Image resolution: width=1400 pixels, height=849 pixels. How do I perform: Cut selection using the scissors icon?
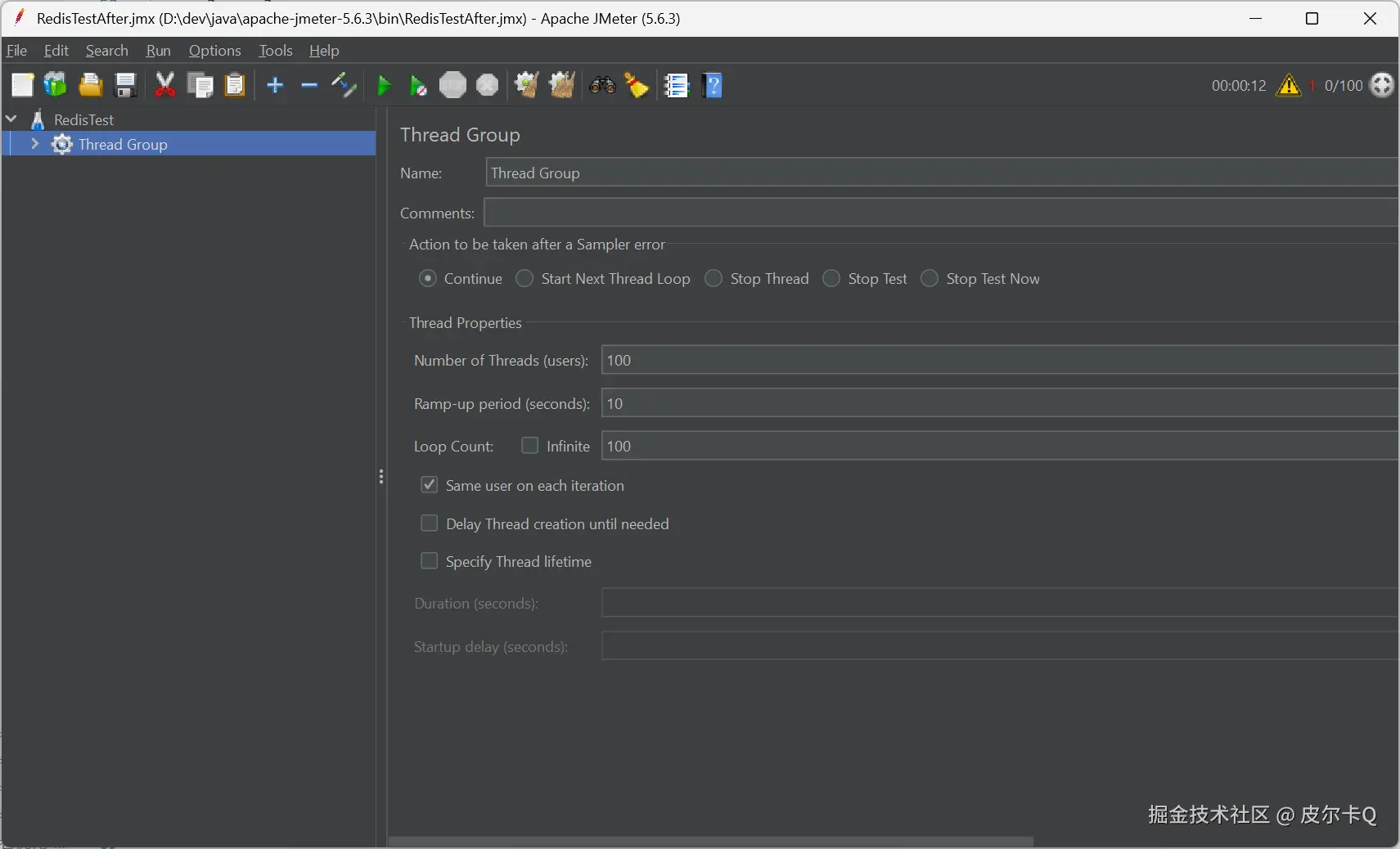(165, 85)
